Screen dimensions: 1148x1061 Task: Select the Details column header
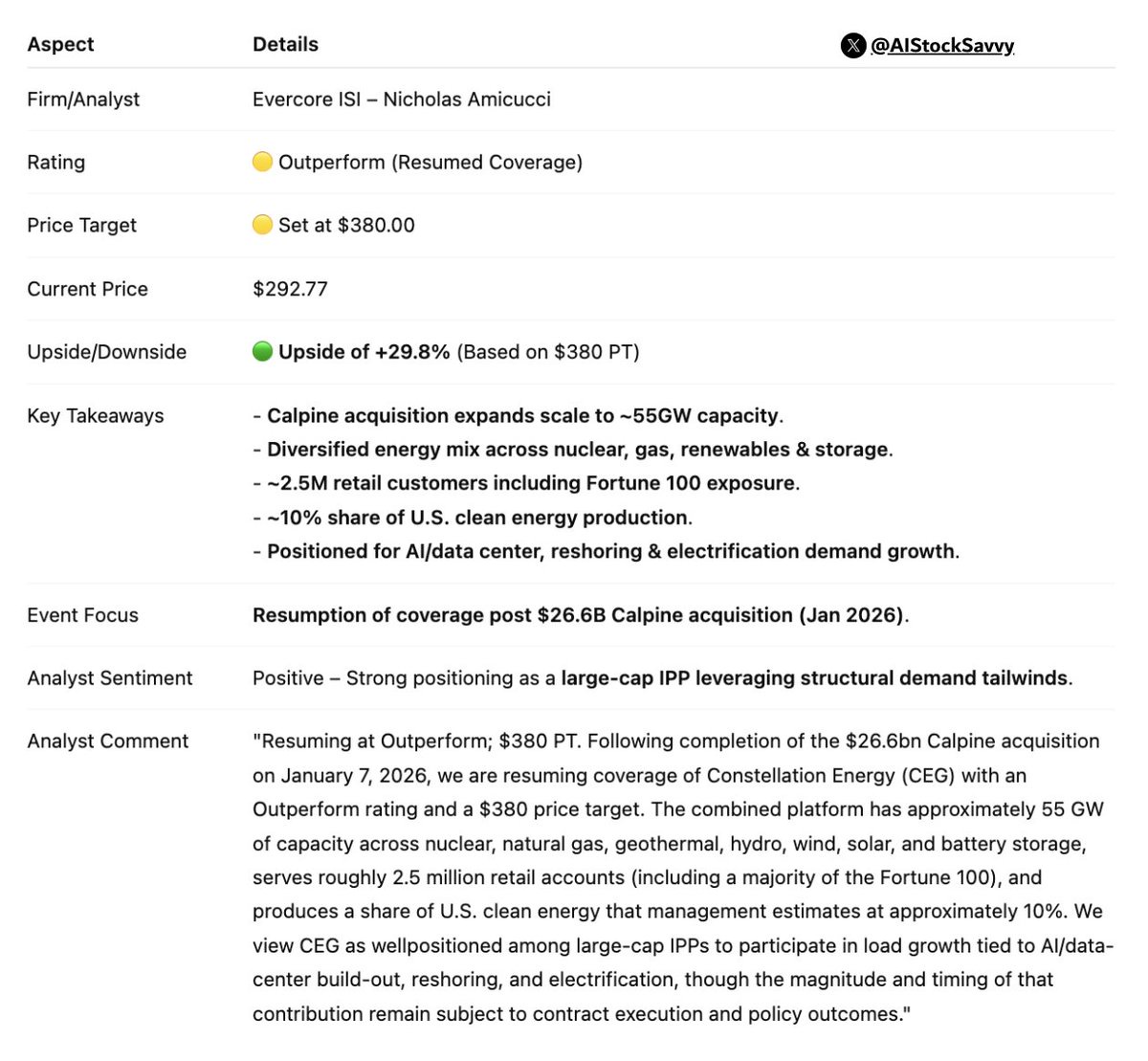[x=285, y=44]
